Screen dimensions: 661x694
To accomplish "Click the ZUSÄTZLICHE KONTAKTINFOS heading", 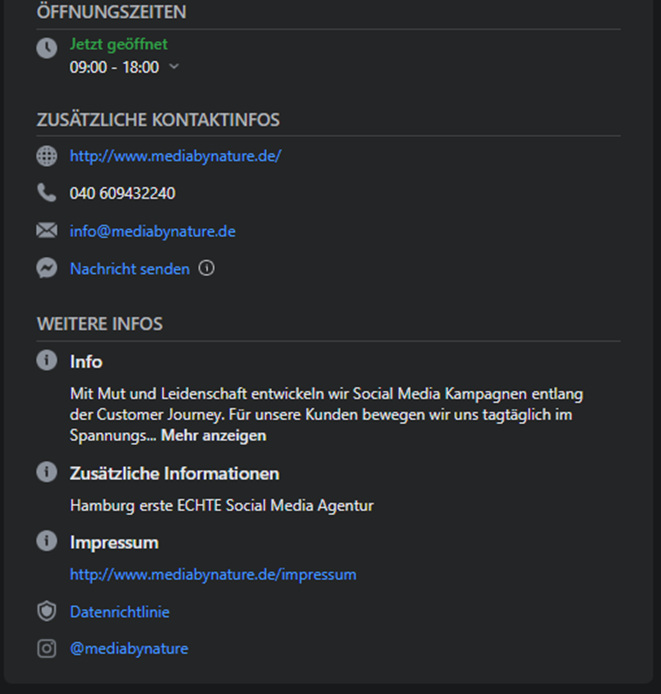I will 158,120.
